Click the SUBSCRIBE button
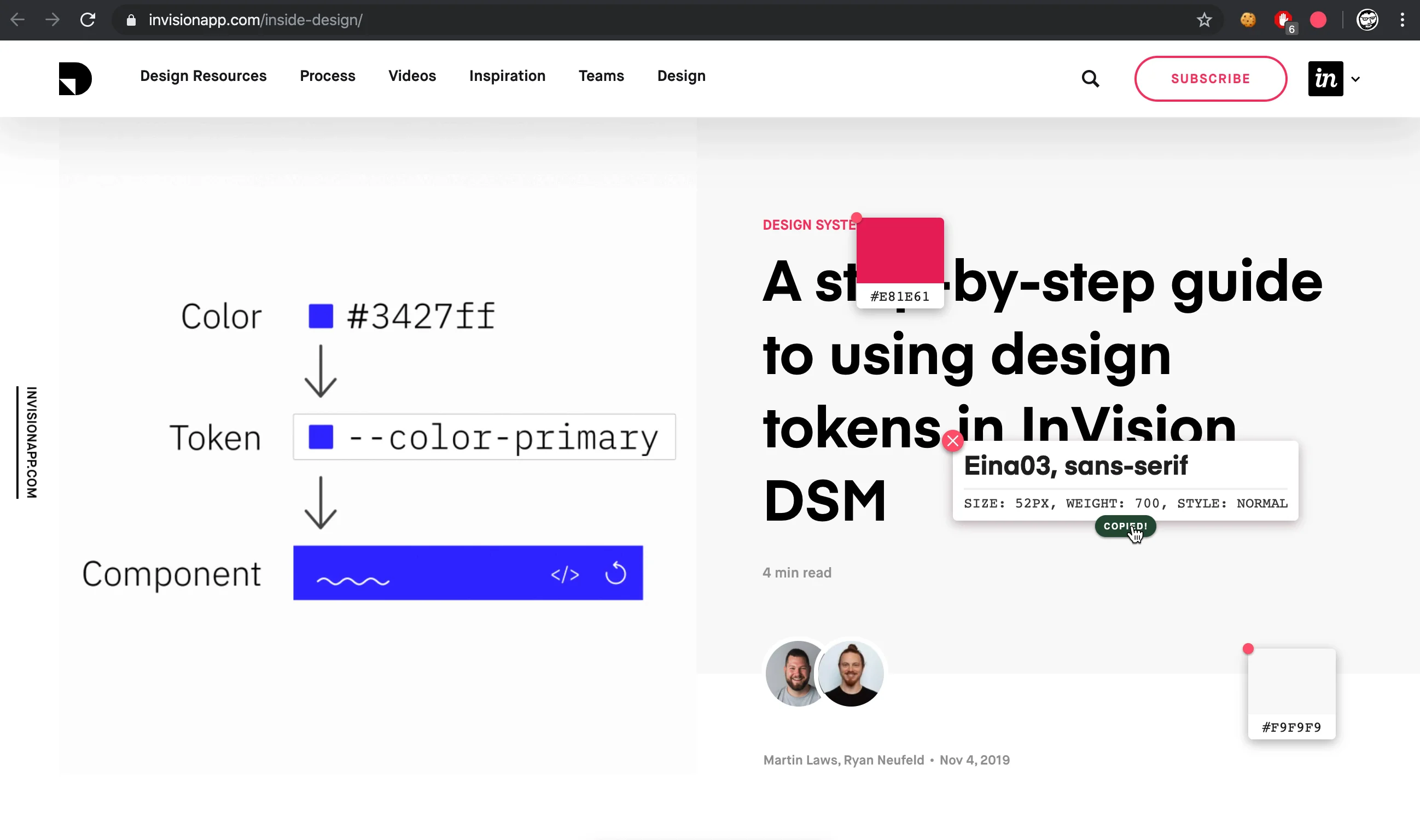Screen dimensions: 1420x840 tap(1211, 79)
